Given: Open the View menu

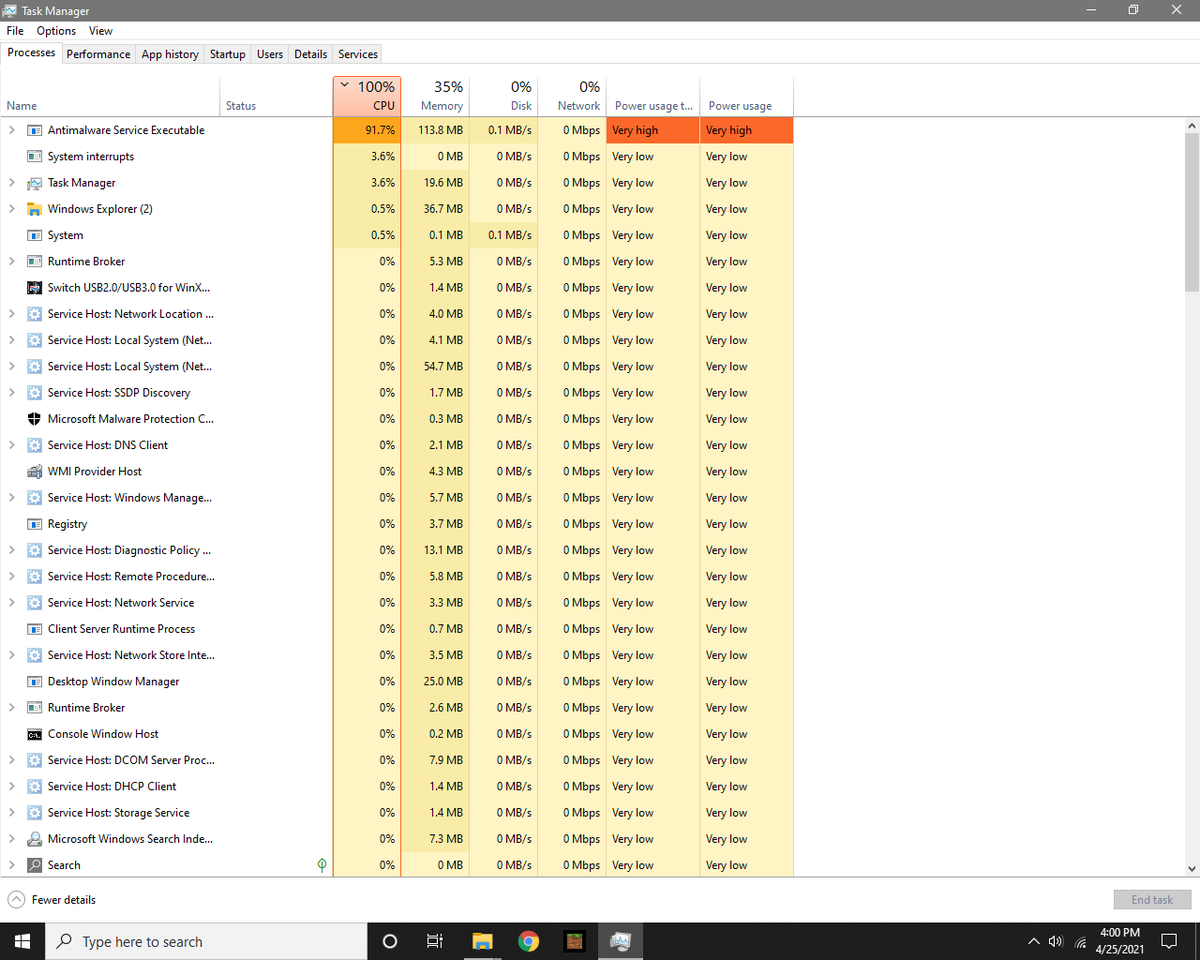Looking at the screenshot, I should pos(101,31).
